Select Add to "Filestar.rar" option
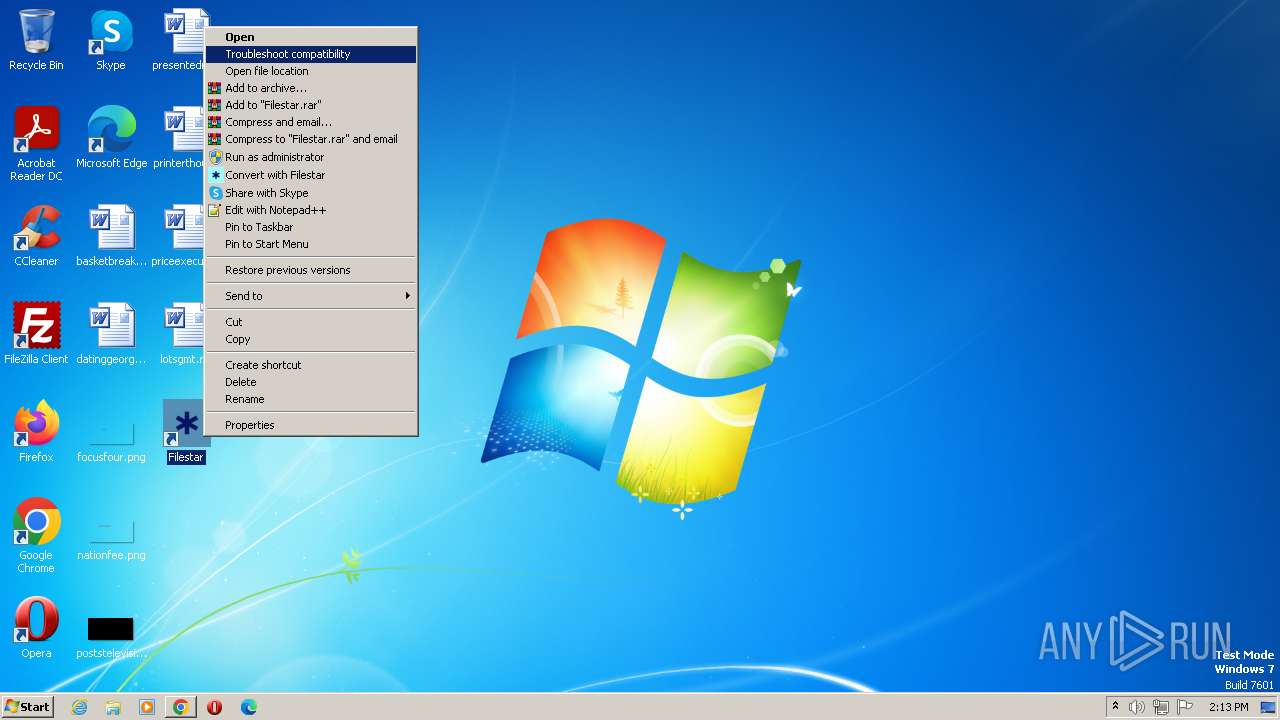The width and height of the screenshot is (1280, 720). click(x=311, y=105)
